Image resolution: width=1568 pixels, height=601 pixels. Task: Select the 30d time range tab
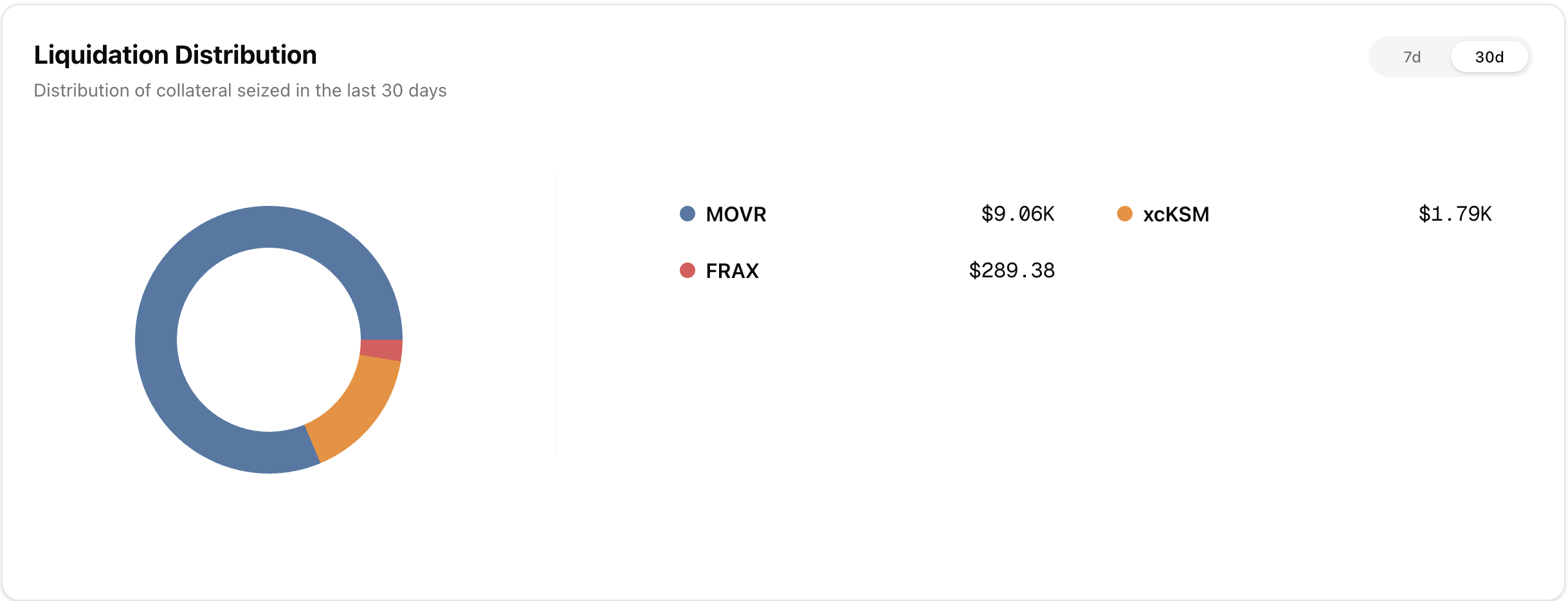(x=1489, y=57)
